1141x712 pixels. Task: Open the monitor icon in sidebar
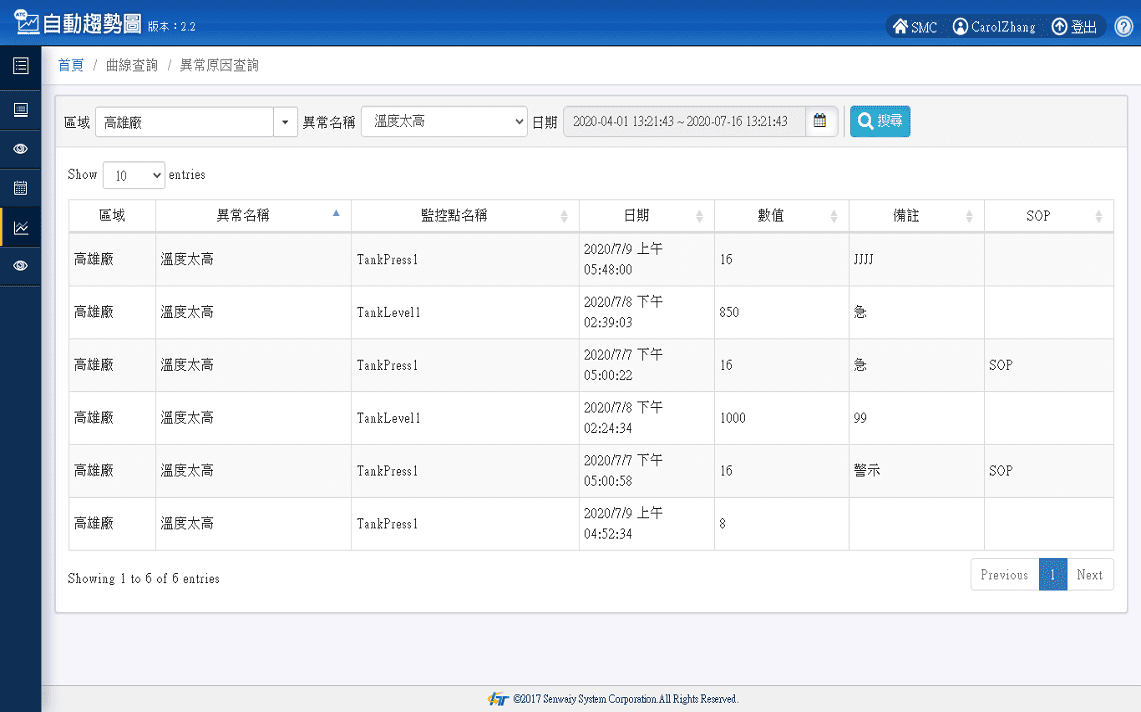click(19, 110)
